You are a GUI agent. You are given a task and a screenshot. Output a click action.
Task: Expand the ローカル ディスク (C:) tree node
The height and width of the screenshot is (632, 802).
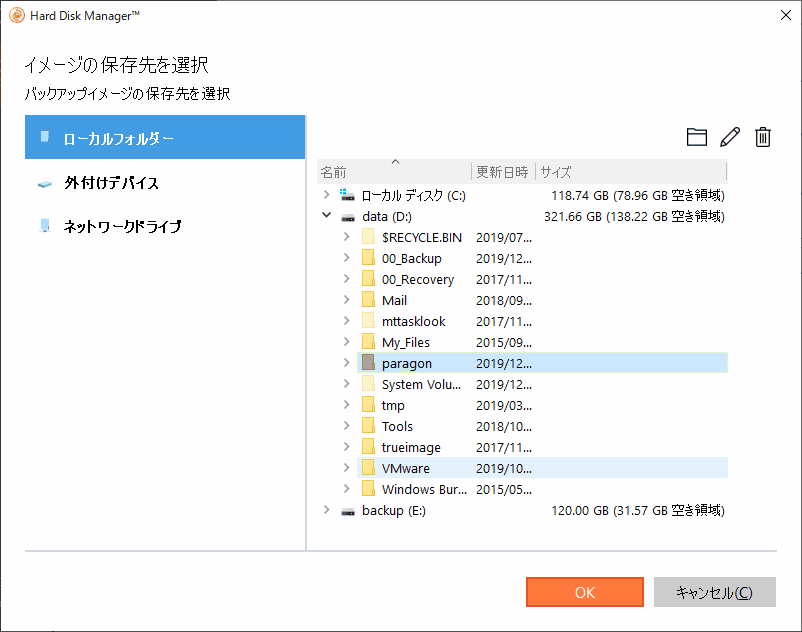point(326,195)
